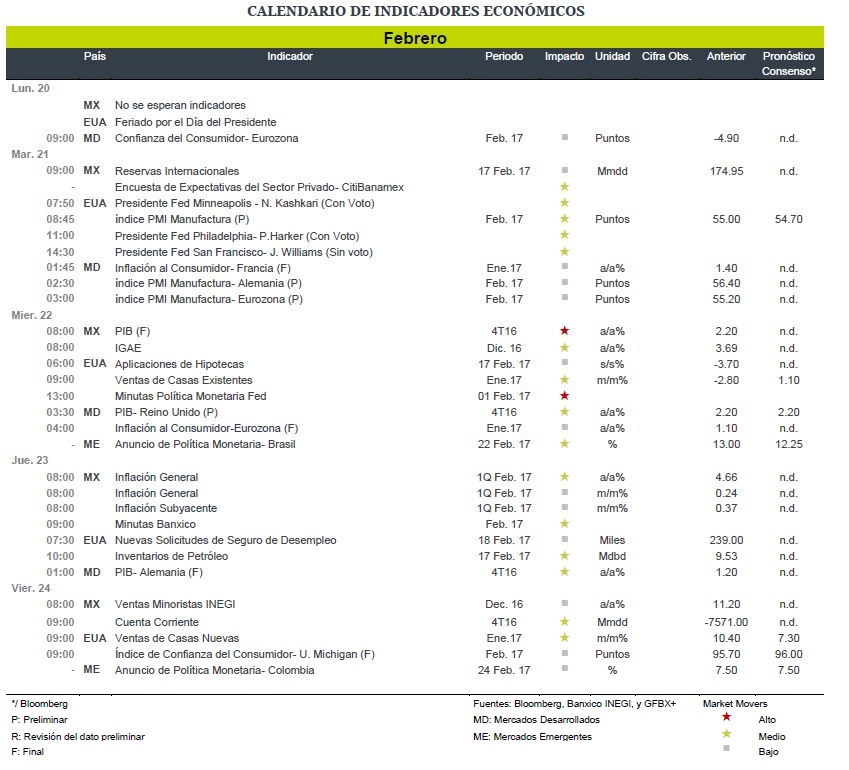
Task: Click the star for Encuesta de Expectativas CitiBanamex
Action: click(564, 186)
